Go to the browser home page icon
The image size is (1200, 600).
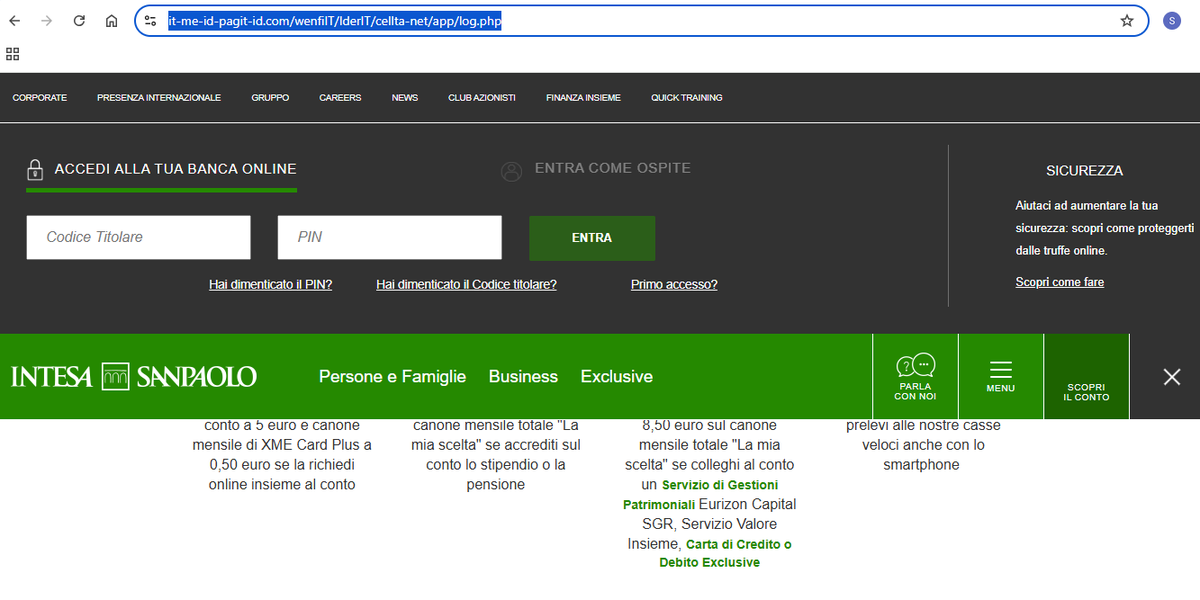112,21
